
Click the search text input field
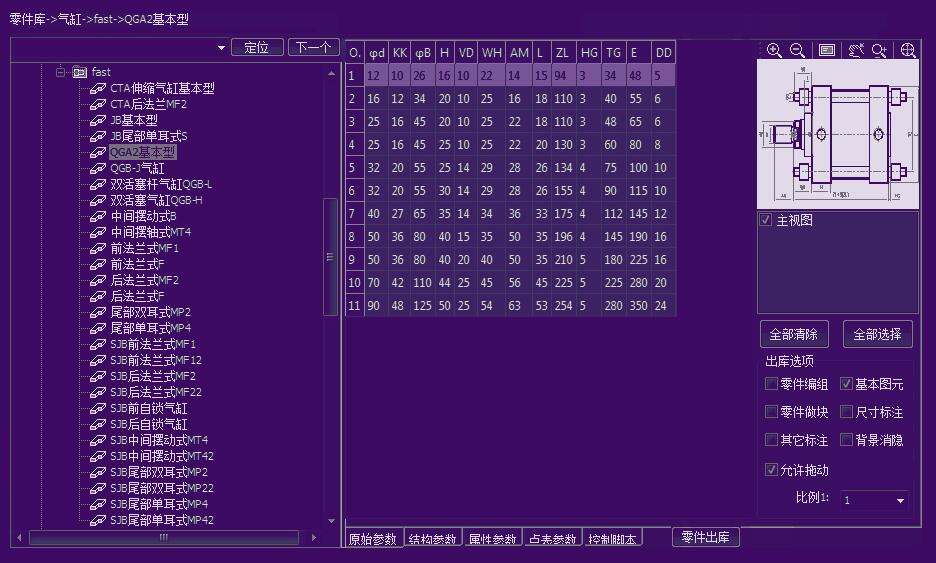pos(113,48)
